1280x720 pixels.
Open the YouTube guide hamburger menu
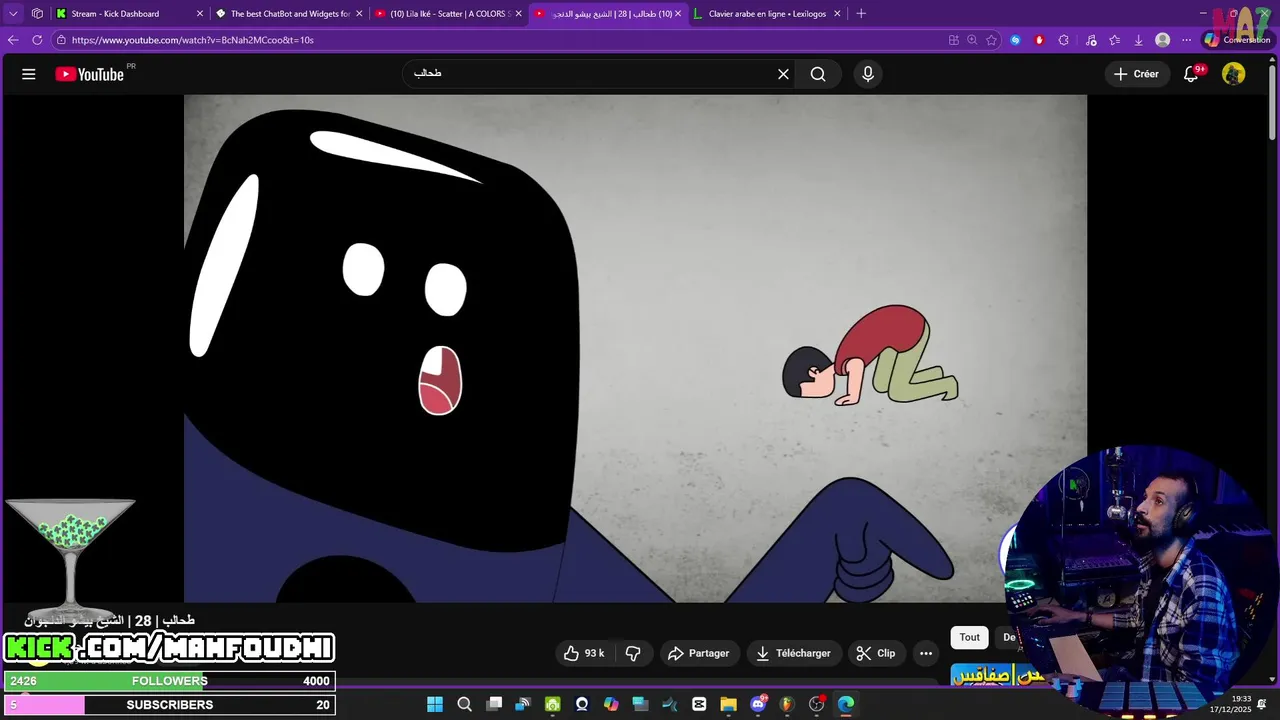(x=29, y=74)
